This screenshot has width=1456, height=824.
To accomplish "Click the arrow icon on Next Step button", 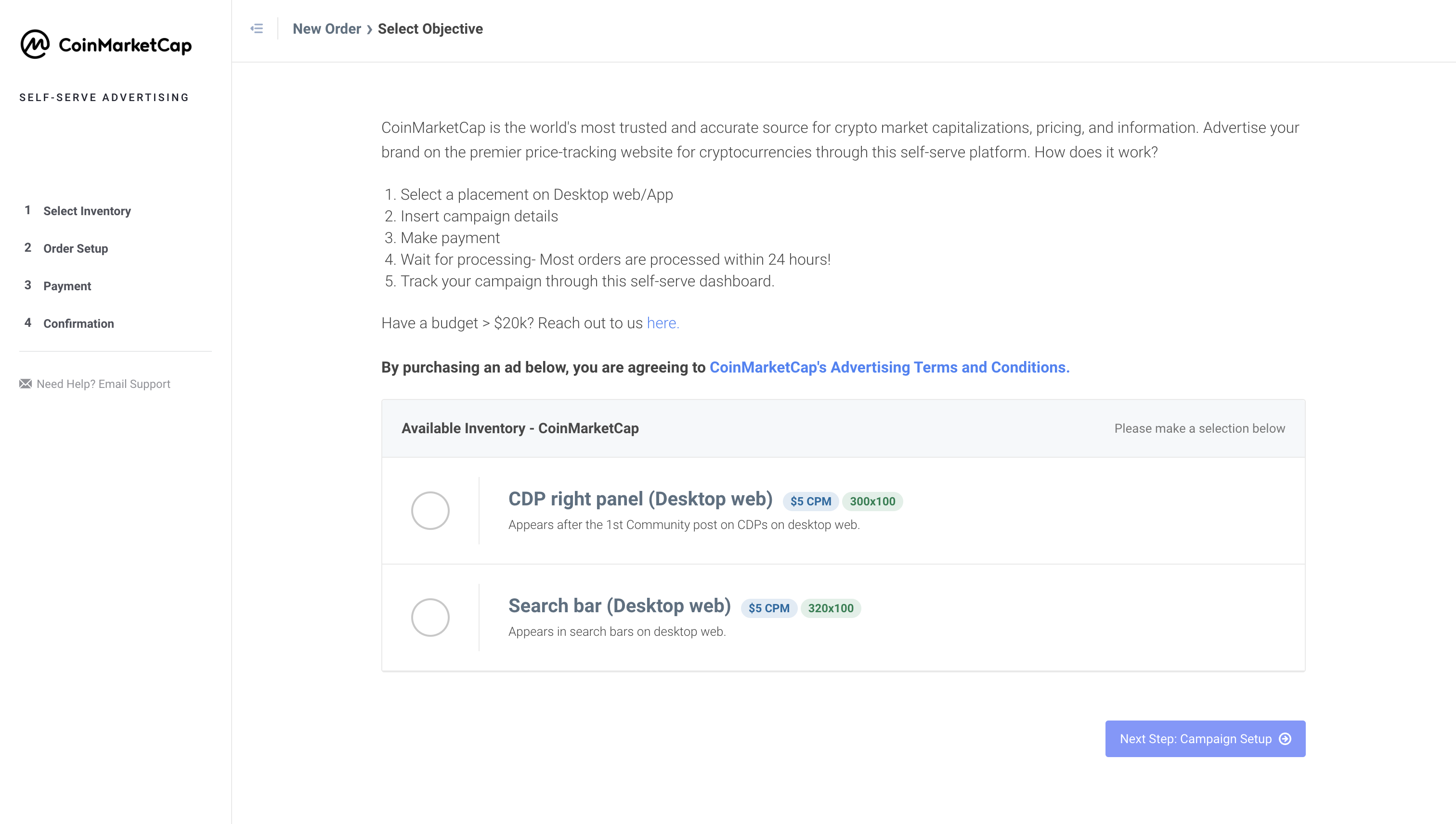I will [1285, 738].
